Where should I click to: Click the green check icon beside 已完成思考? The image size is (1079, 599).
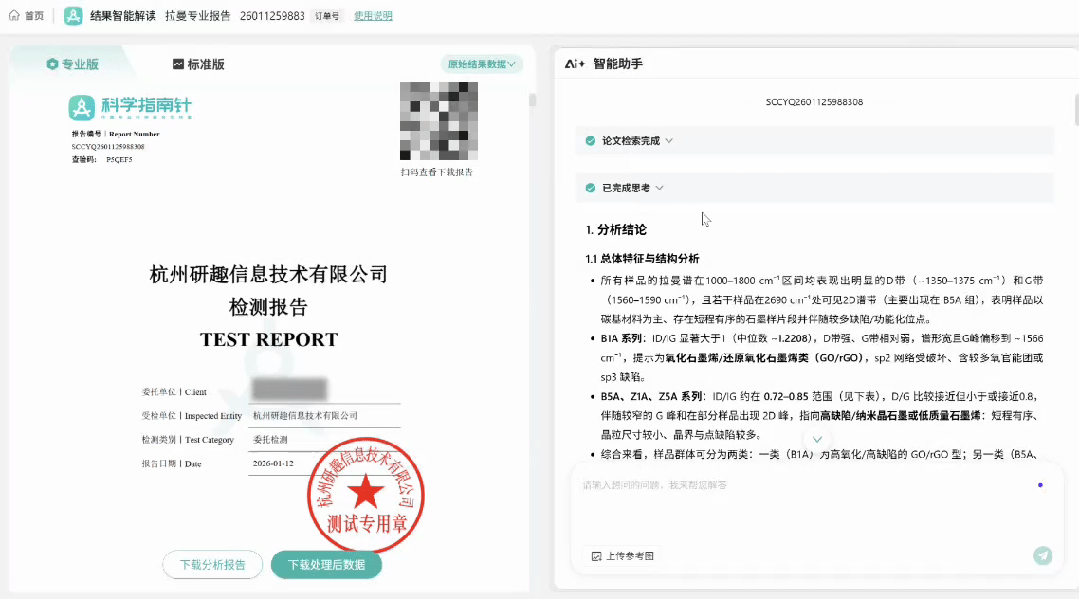591,188
